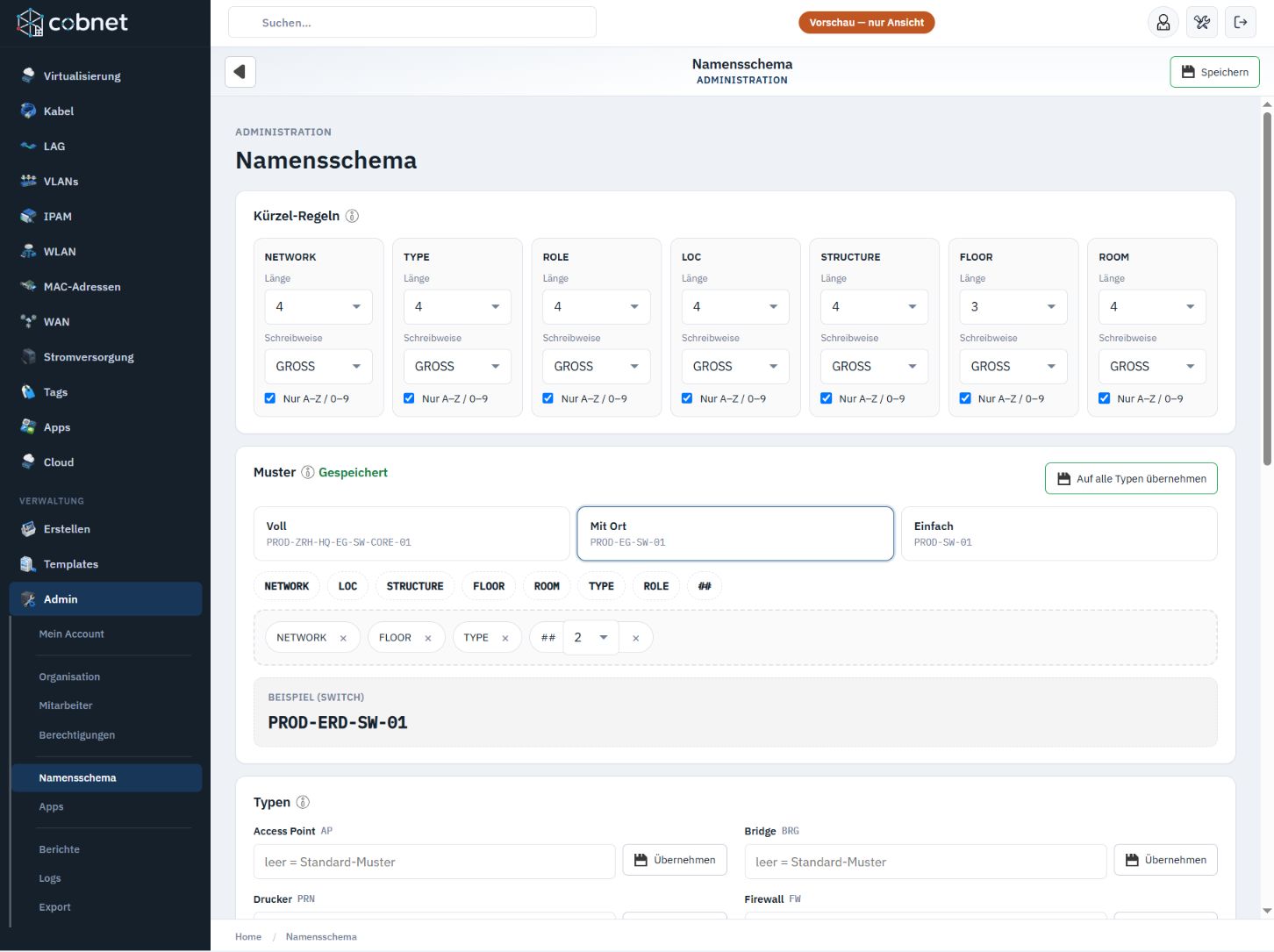Image resolution: width=1274 pixels, height=952 pixels.
Task: Toggle FLOOR Nur A–Z / 0–9 checkbox
Action: [x=965, y=398]
